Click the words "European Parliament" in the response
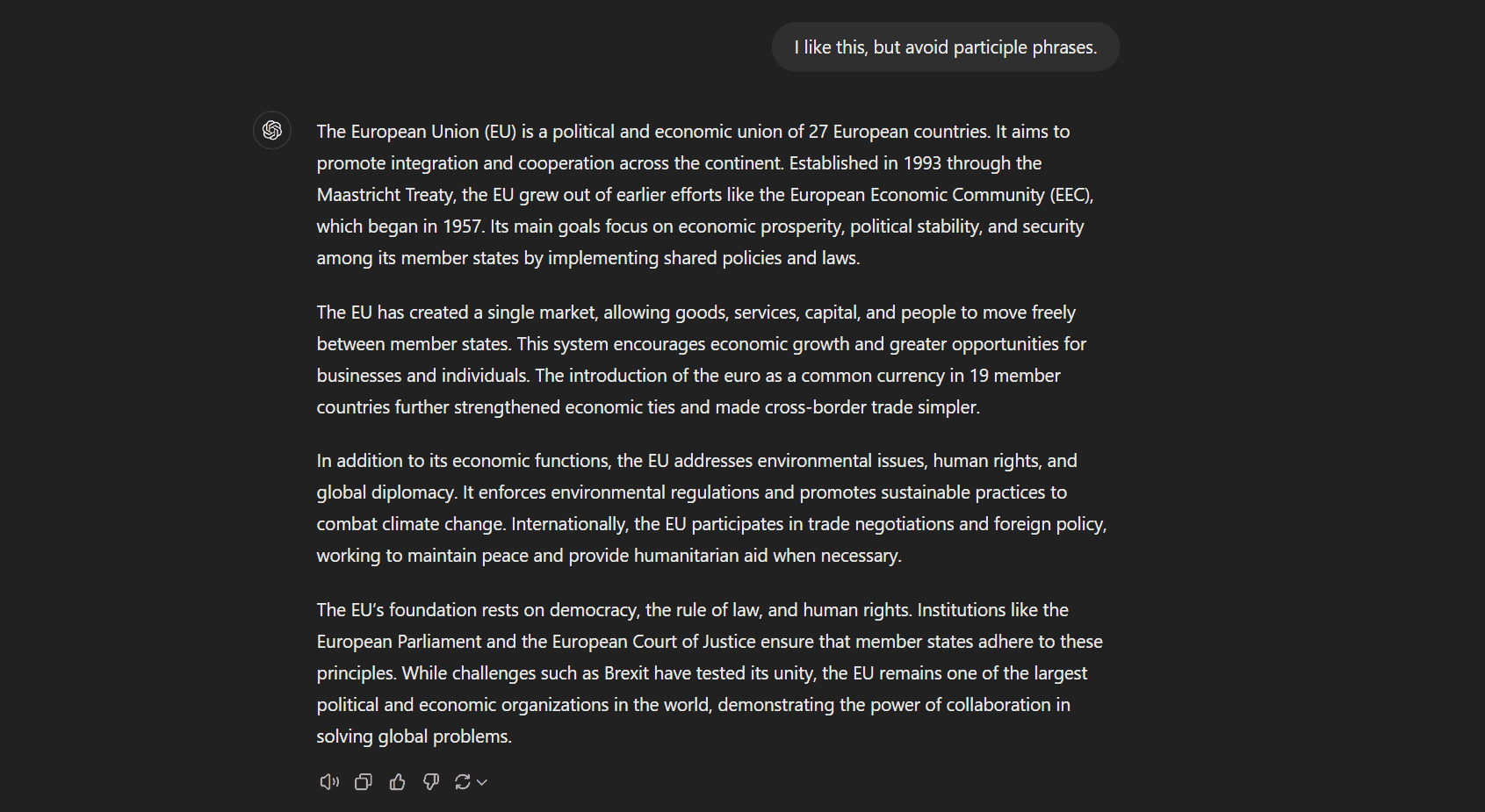The image size is (1485, 812). pos(399,642)
